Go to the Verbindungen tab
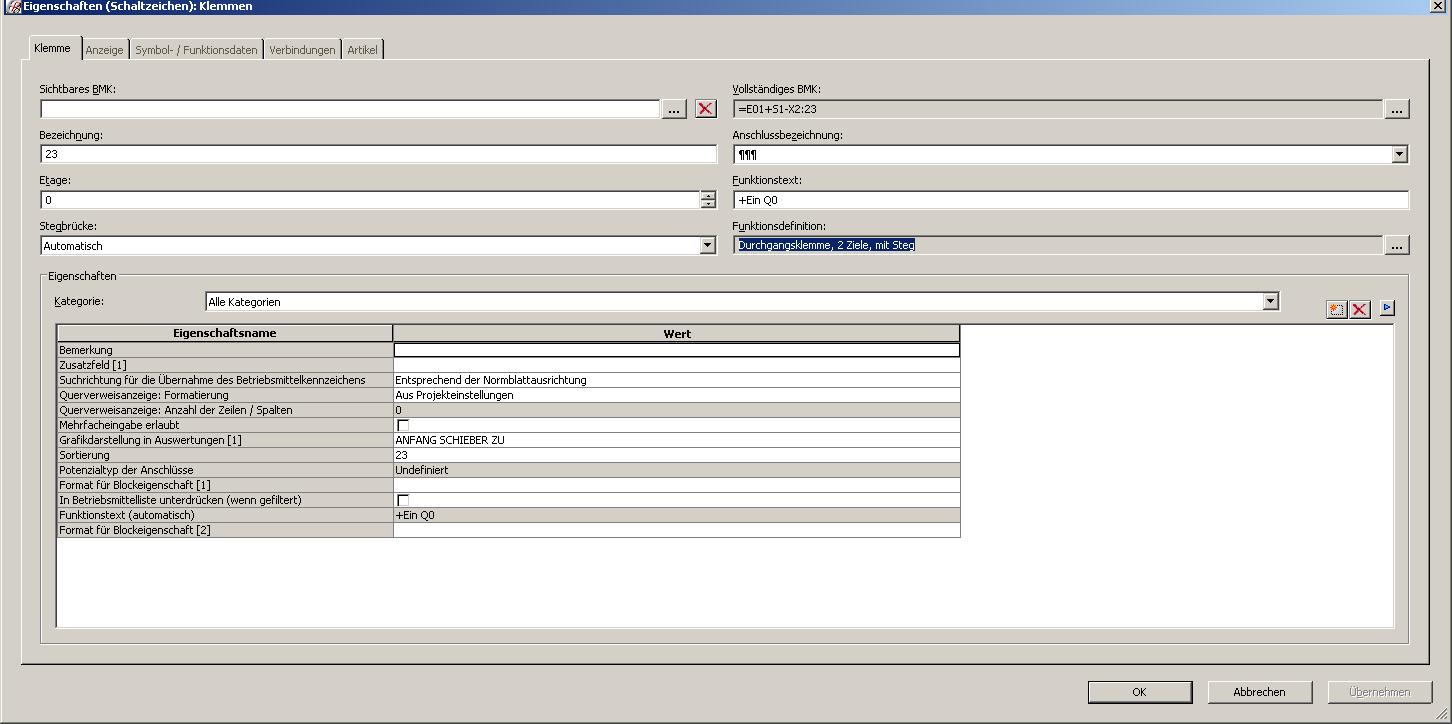The height and width of the screenshot is (724, 1452). [302, 49]
